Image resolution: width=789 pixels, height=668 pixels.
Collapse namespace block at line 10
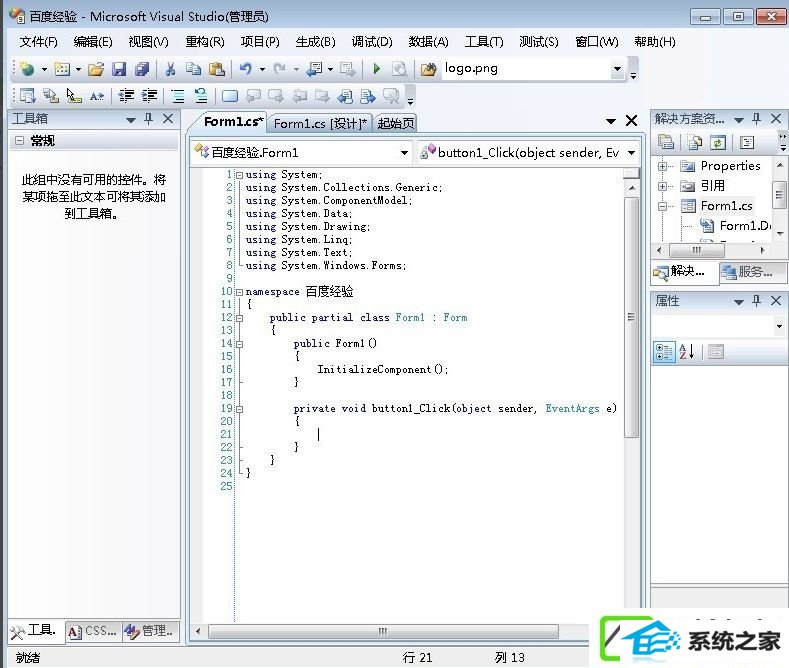tap(240, 292)
